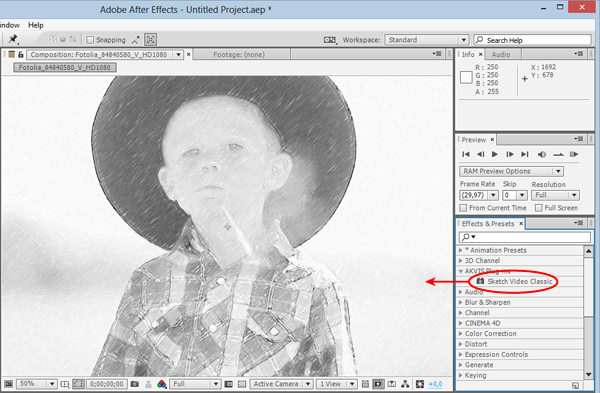Enable the Snapping checkbox
Image resolution: width=600 pixels, height=393 pixels.
(90, 40)
